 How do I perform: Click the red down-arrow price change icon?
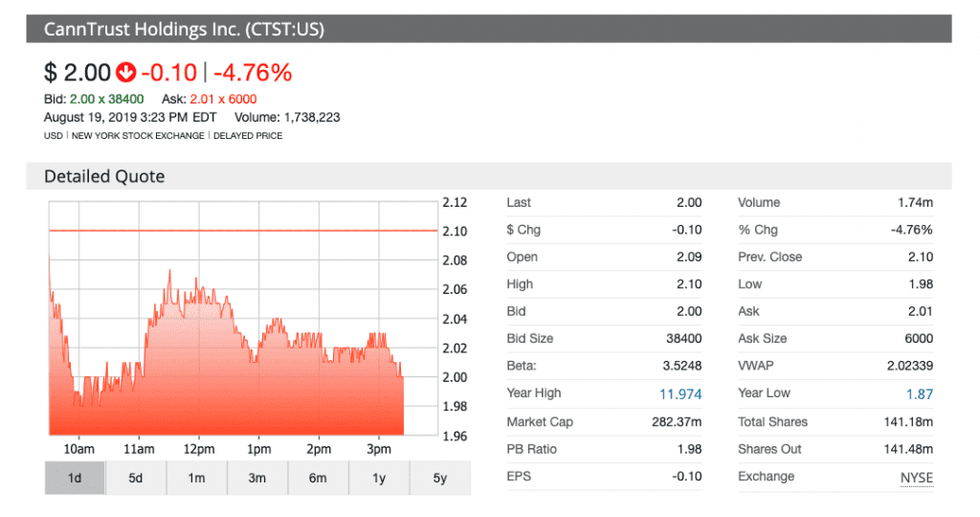tap(126, 73)
